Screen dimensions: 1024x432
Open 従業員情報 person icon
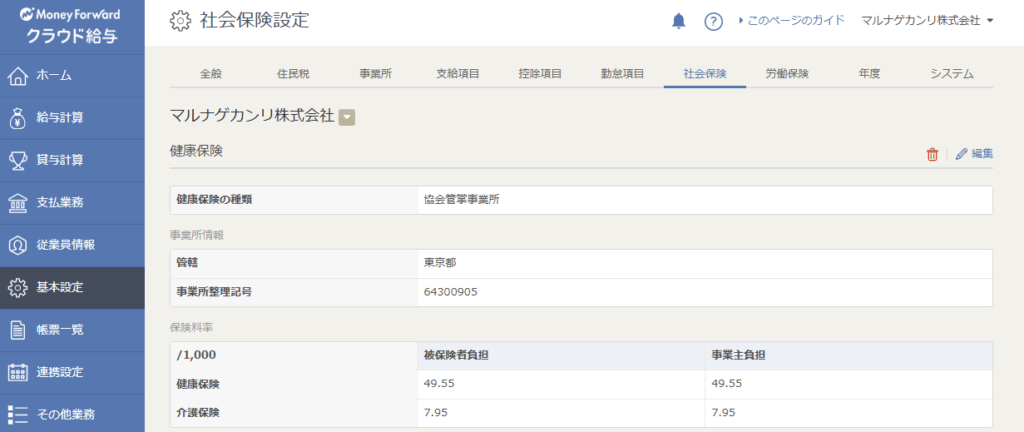(x=17, y=245)
